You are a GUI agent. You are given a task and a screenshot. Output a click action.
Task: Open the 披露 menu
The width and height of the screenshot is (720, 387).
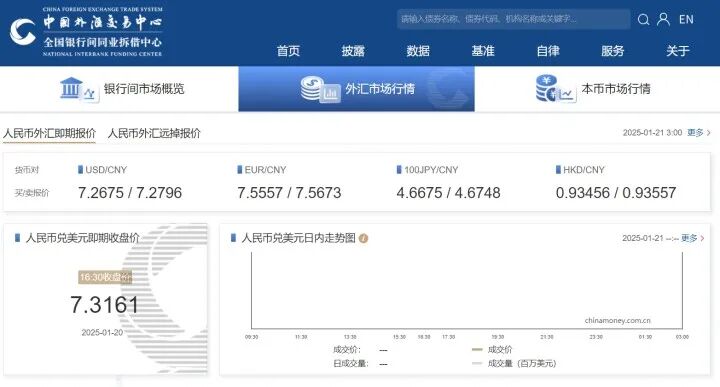353,50
